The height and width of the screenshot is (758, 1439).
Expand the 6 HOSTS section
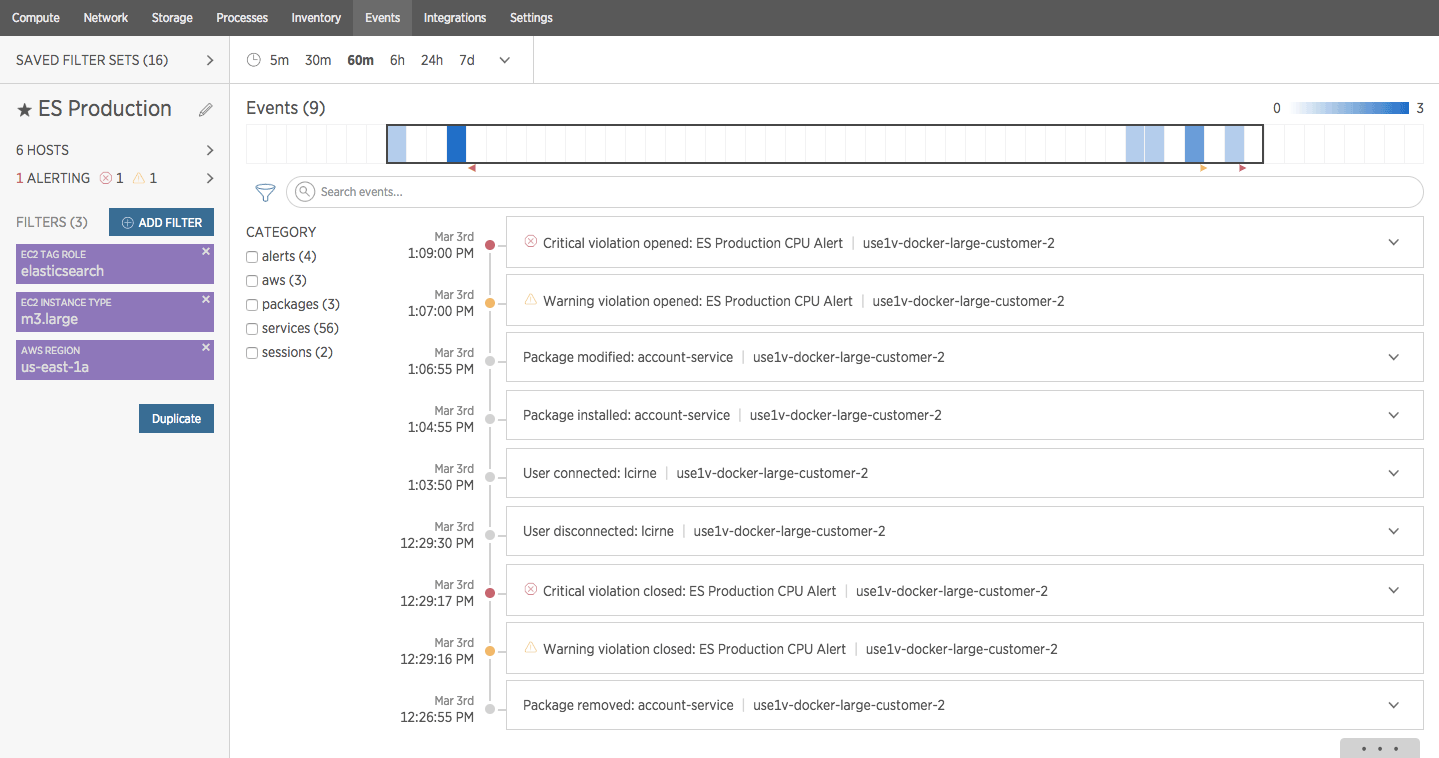point(210,150)
